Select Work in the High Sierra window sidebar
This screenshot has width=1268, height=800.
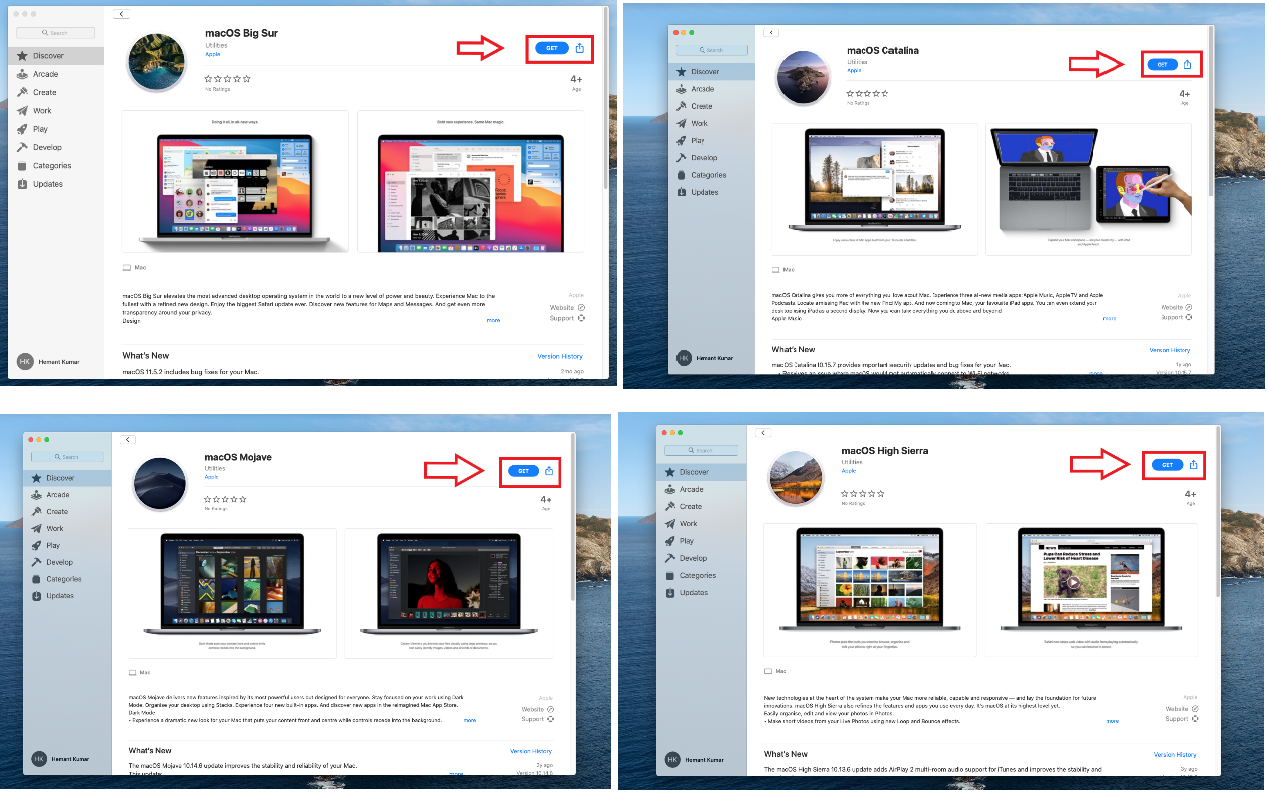689,523
